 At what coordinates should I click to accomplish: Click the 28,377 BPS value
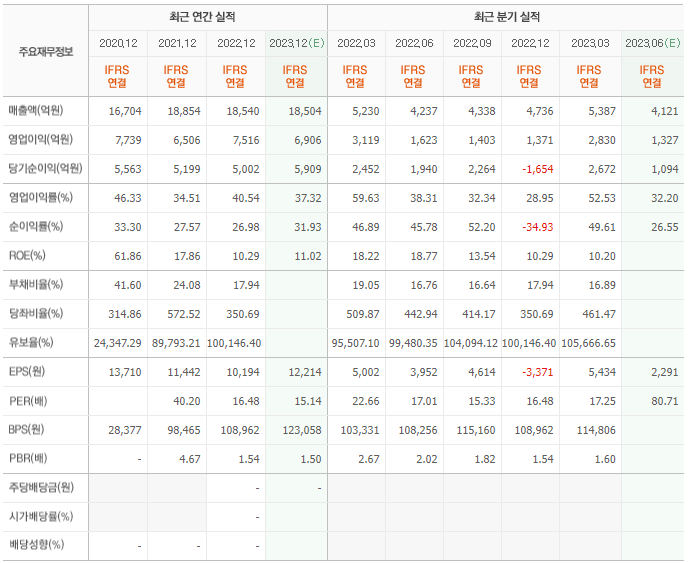coord(125,430)
